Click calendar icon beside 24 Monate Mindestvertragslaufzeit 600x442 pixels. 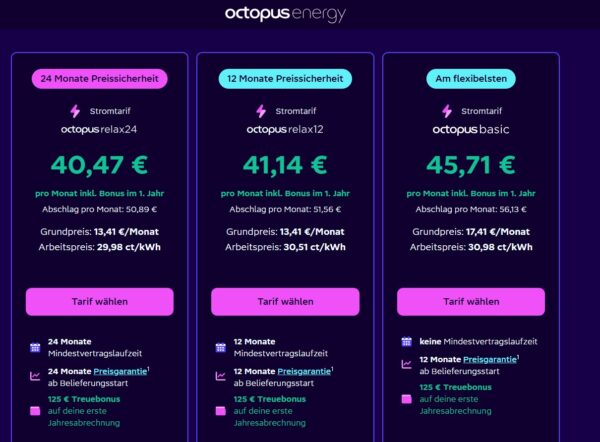(x=35, y=347)
